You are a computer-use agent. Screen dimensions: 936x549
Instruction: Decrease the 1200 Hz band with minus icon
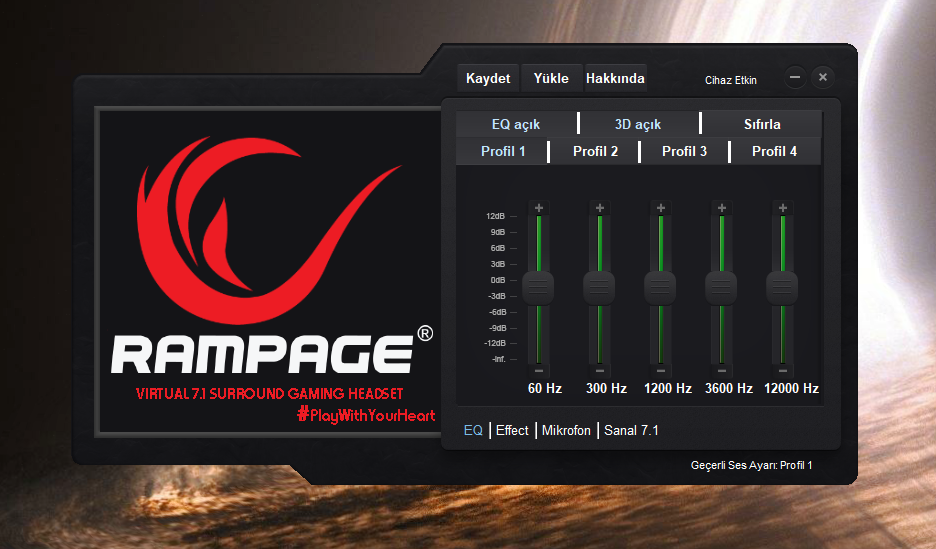click(661, 371)
